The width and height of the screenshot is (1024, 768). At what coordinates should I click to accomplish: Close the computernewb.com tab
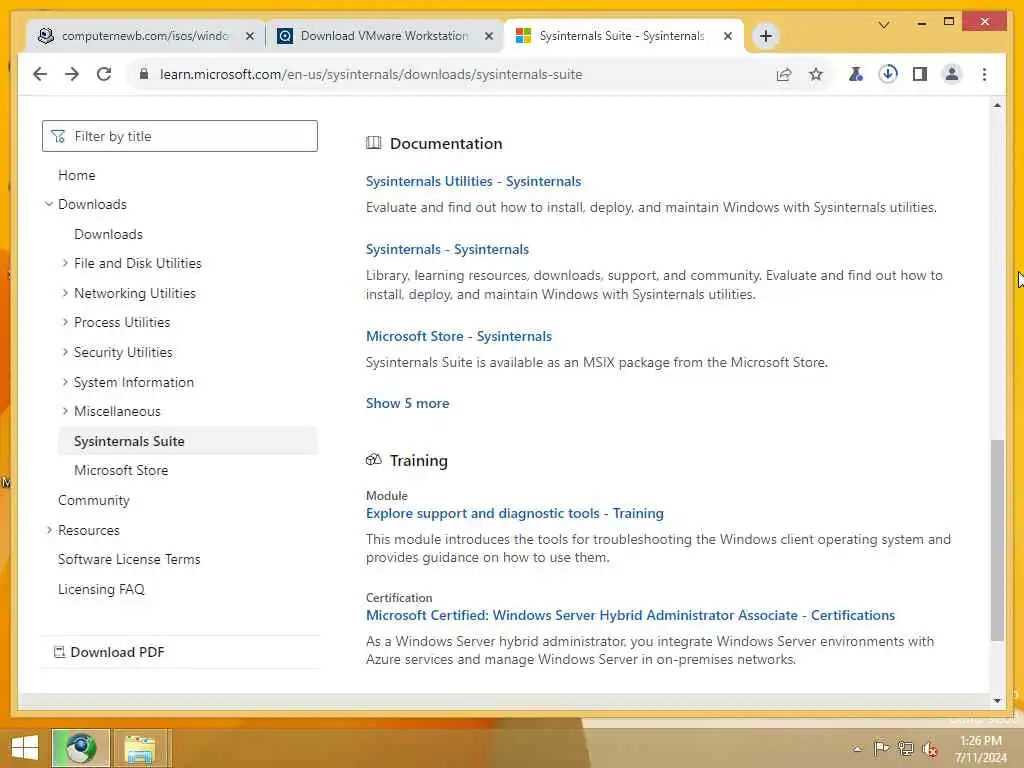249,36
